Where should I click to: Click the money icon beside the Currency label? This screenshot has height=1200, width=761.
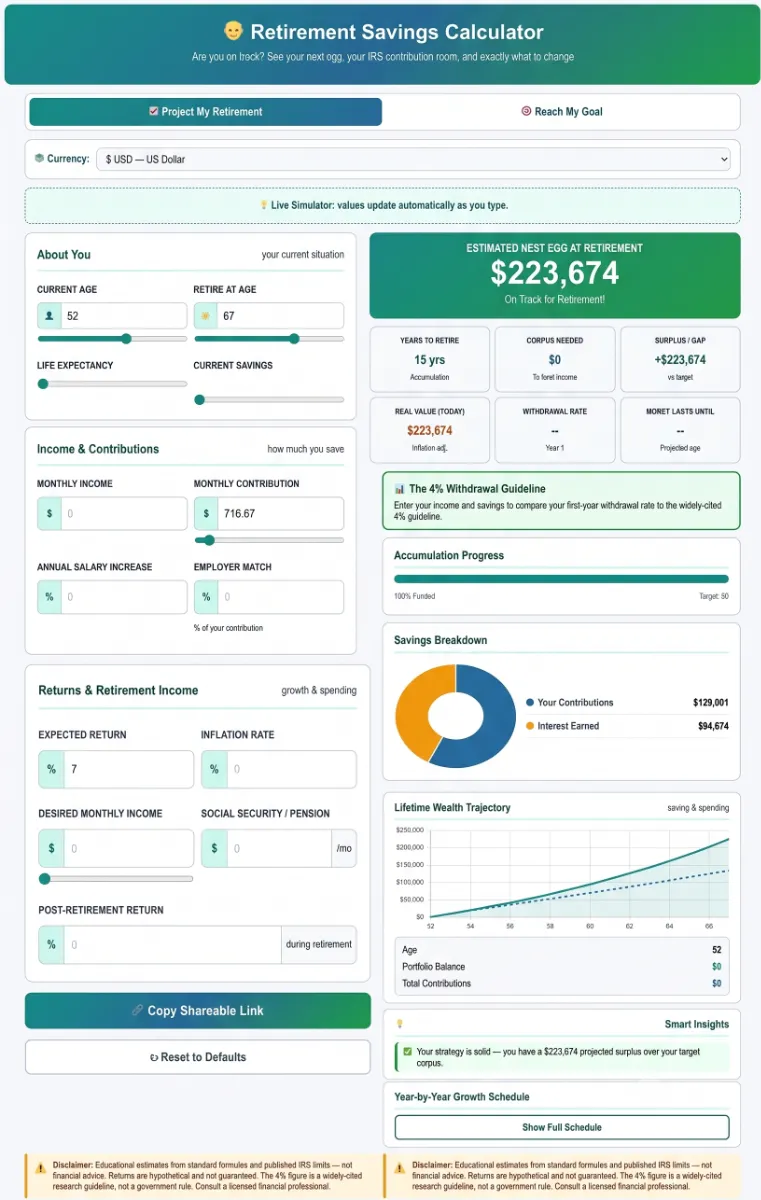point(39,158)
